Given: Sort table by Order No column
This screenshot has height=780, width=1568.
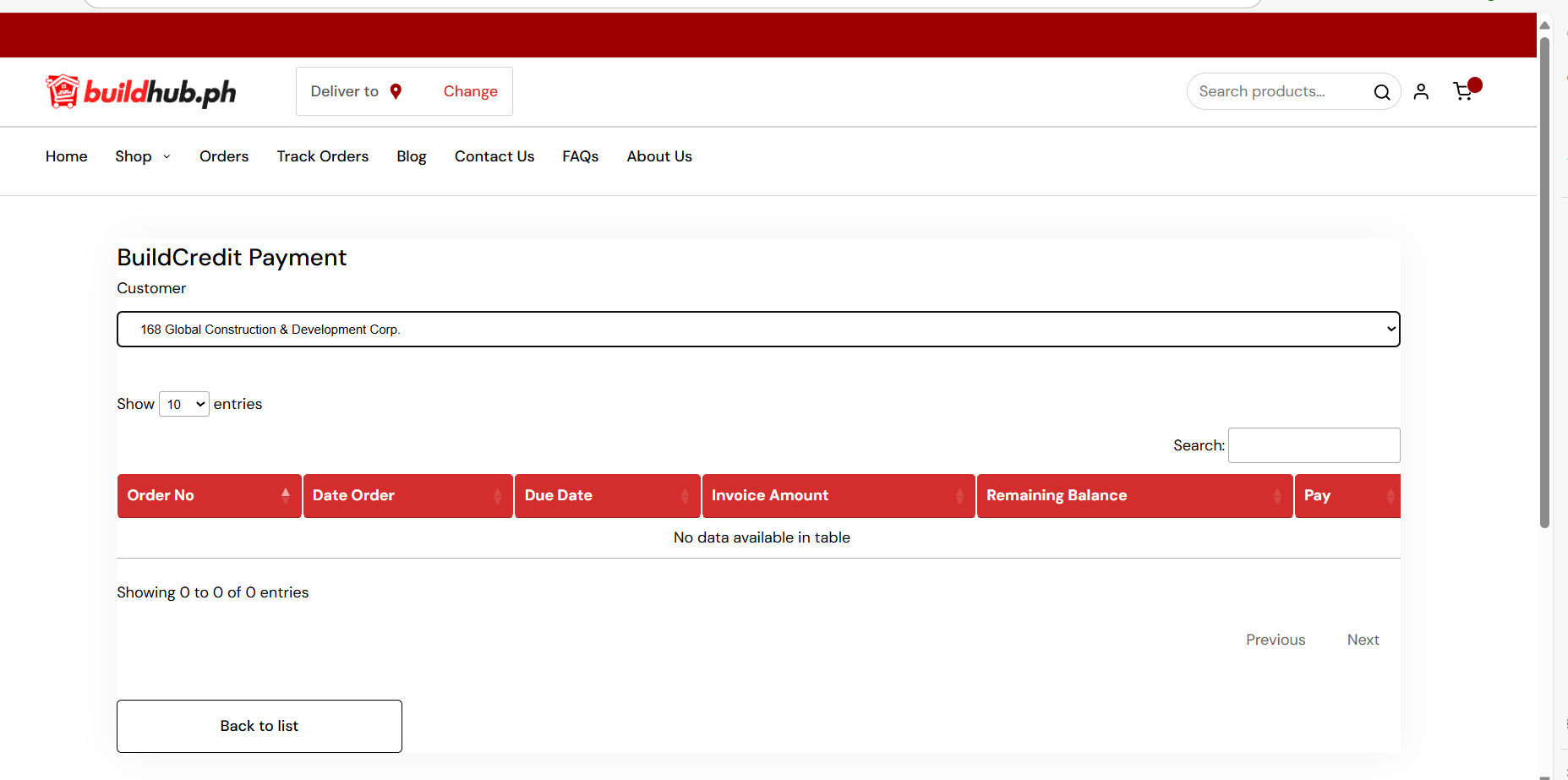Looking at the screenshot, I should pos(209,496).
